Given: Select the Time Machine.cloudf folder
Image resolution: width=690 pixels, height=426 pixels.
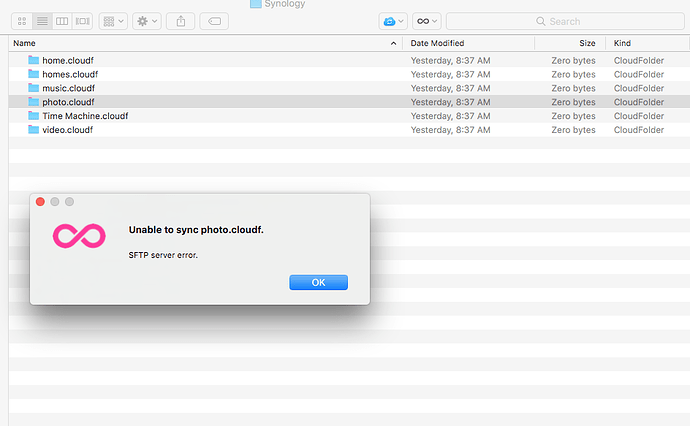Looking at the screenshot, I should [84, 116].
